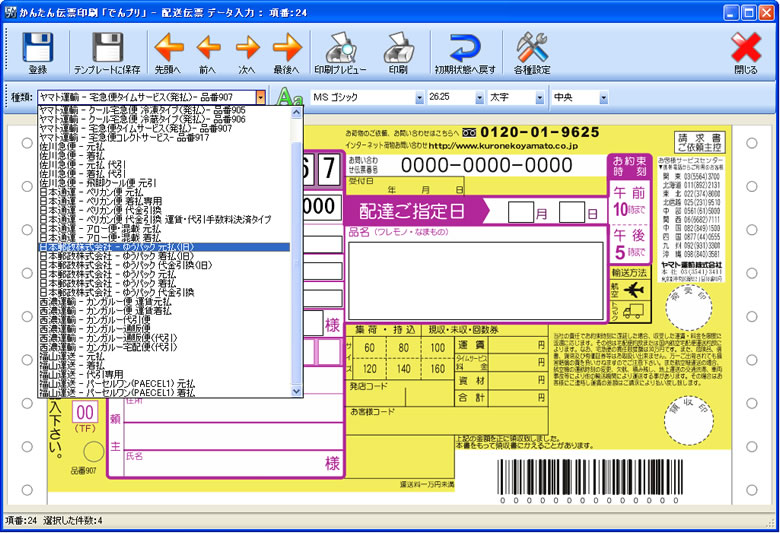Choose 西濃運輸 - カンガルー便 運賃元払
The width and height of the screenshot is (780, 533).
pyautogui.click(x=164, y=302)
